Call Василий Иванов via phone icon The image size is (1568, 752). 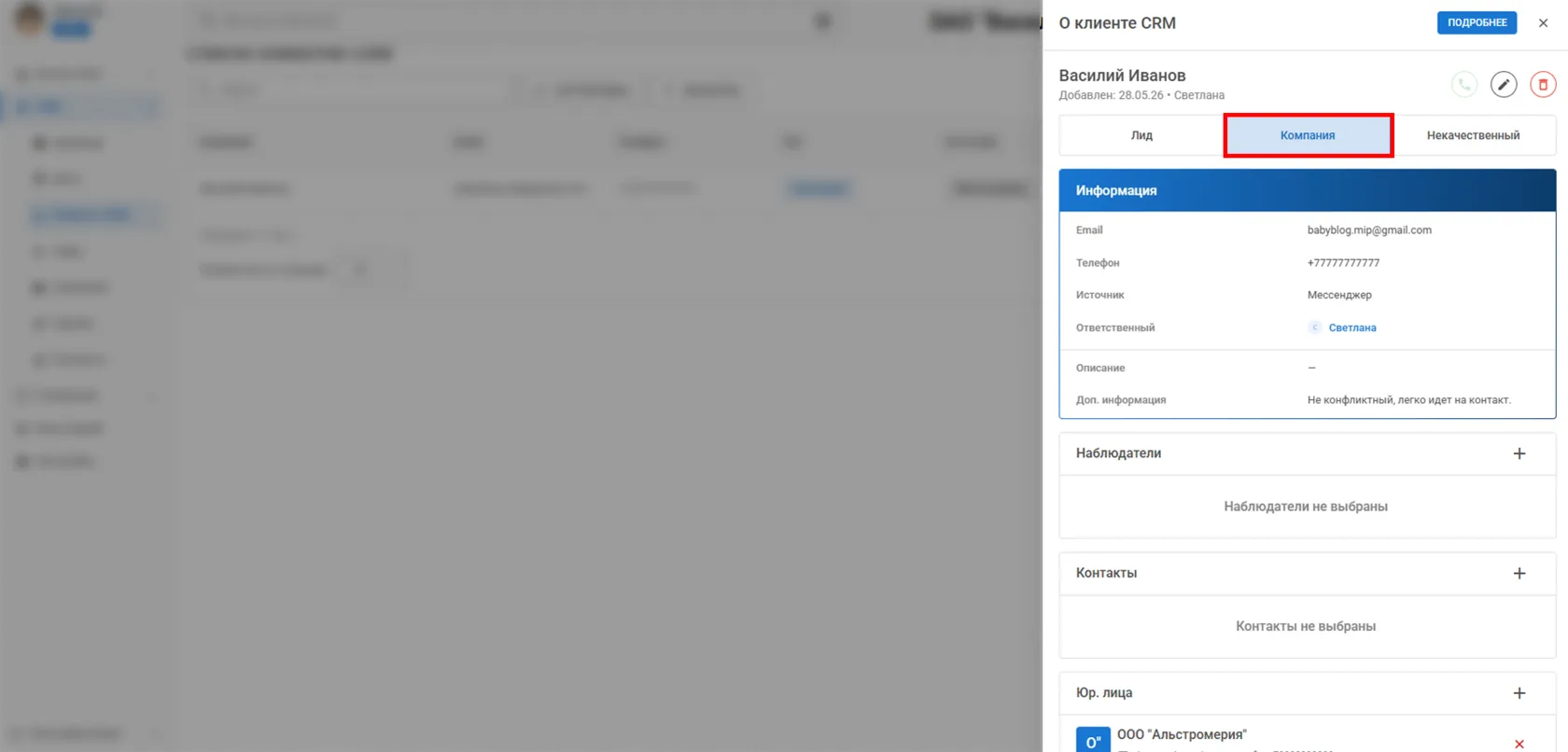tap(1464, 85)
